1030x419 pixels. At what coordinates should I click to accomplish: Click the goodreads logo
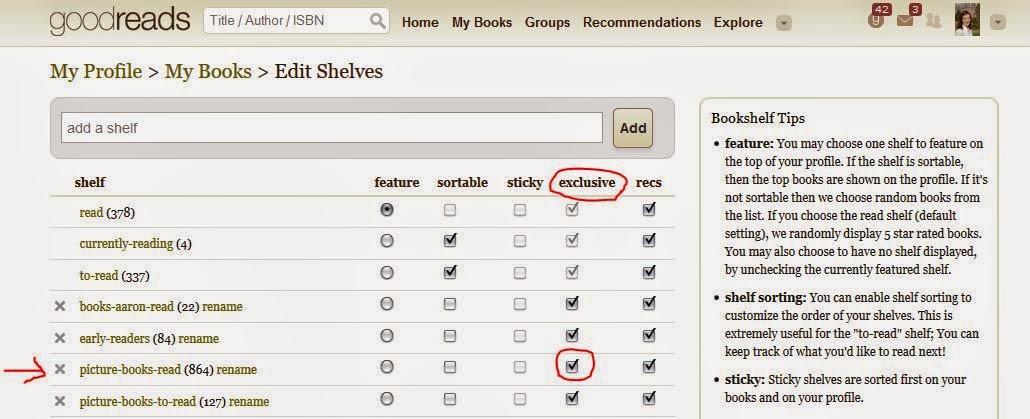tap(120, 21)
